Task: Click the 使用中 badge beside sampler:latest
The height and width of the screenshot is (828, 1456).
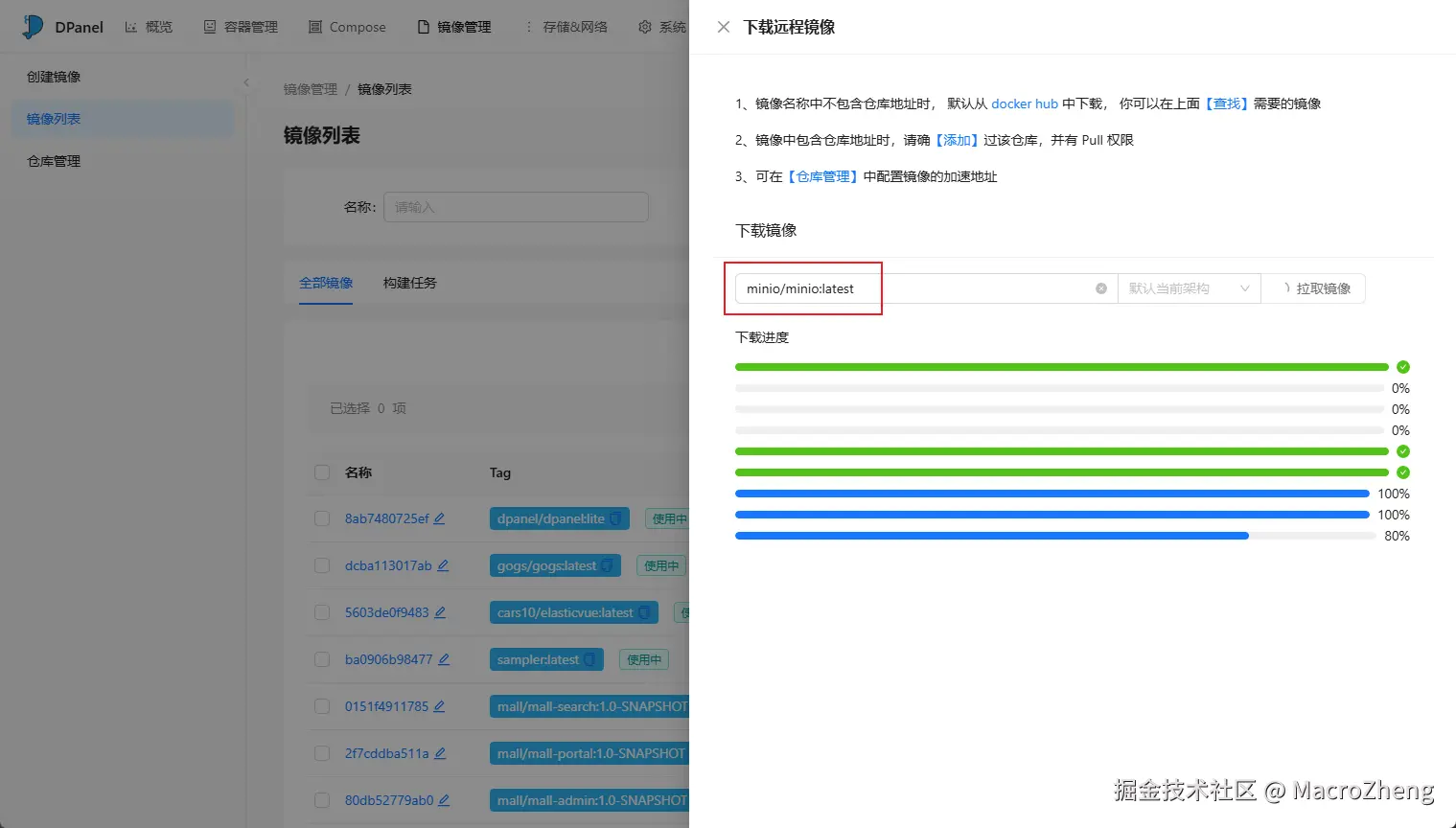Action: [644, 659]
